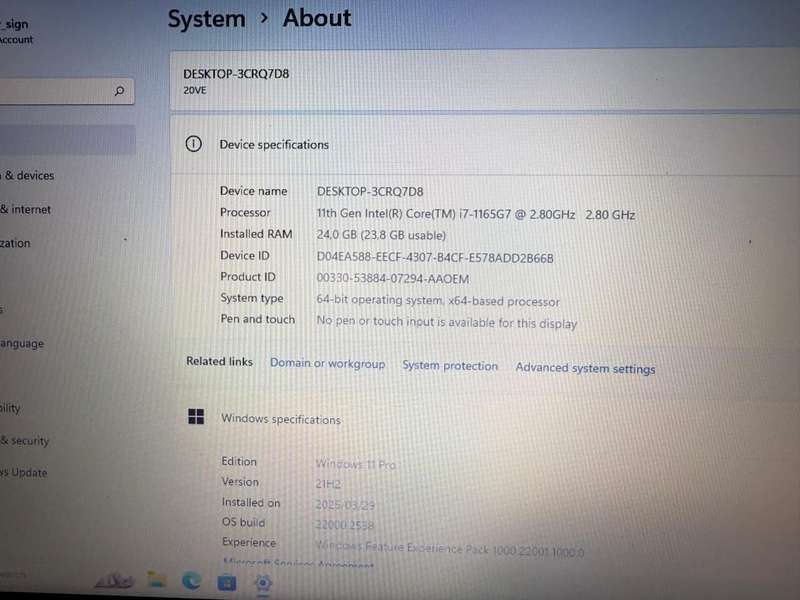Click the Device specifications info icon

click(x=193, y=144)
